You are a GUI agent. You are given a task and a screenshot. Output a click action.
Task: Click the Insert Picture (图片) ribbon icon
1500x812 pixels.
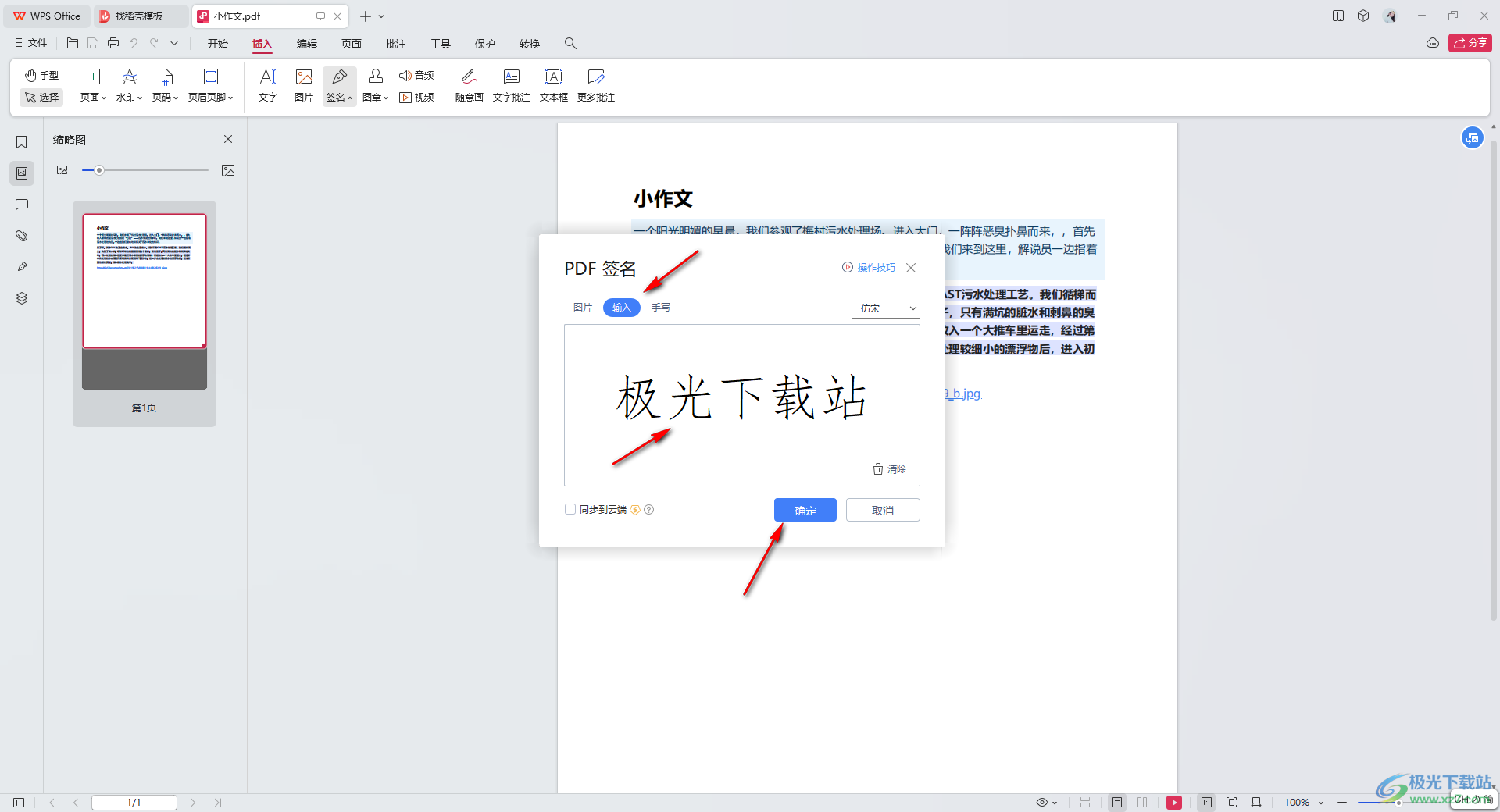coord(304,86)
